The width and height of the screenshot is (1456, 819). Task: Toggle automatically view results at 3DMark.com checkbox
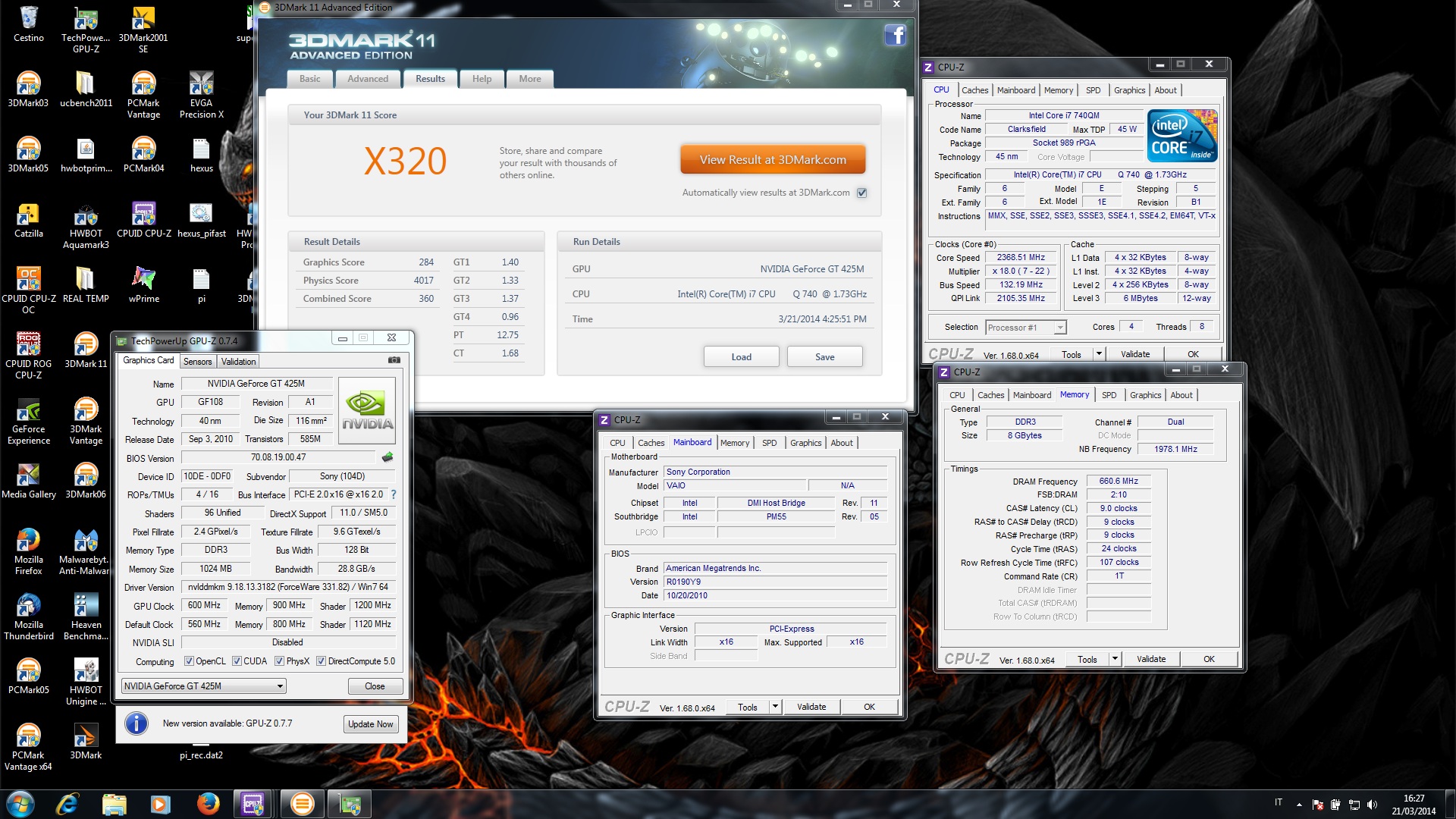click(x=861, y=193)
